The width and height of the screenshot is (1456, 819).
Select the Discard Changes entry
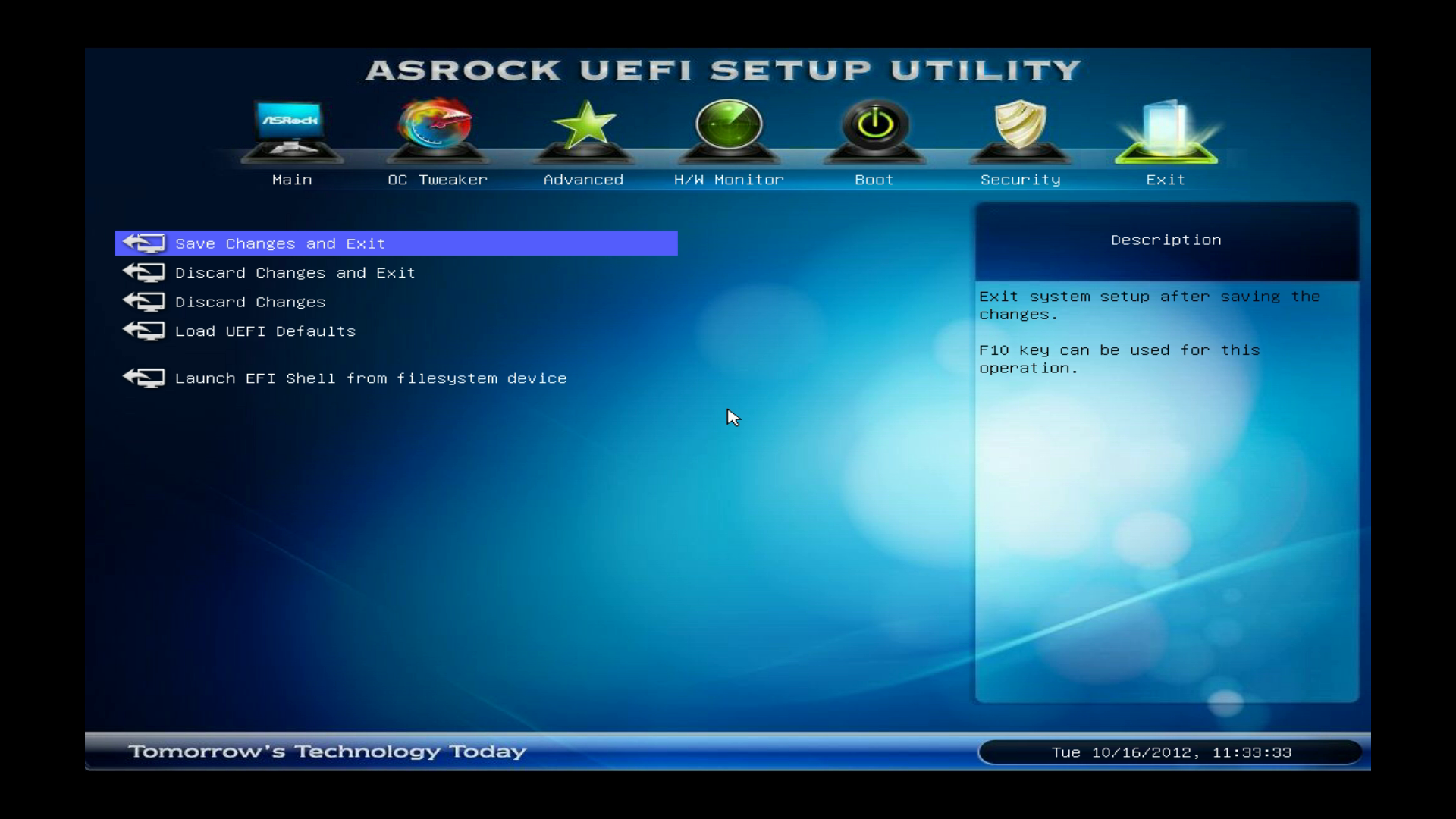(250, 302)
